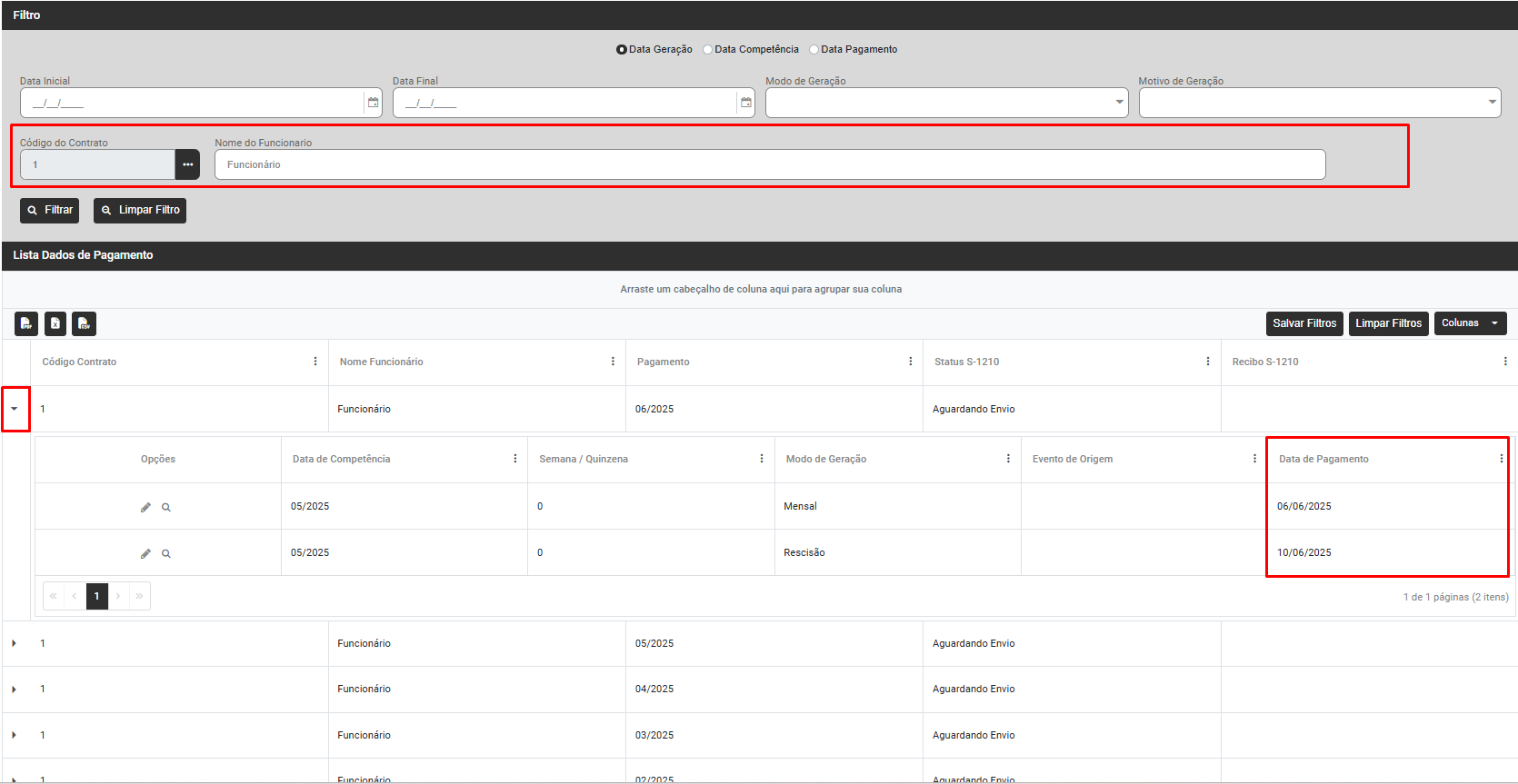The height and width of the screenshot is (784, 1518).
Task: Choose the Data Pagamento radio option
Action: 814,50
